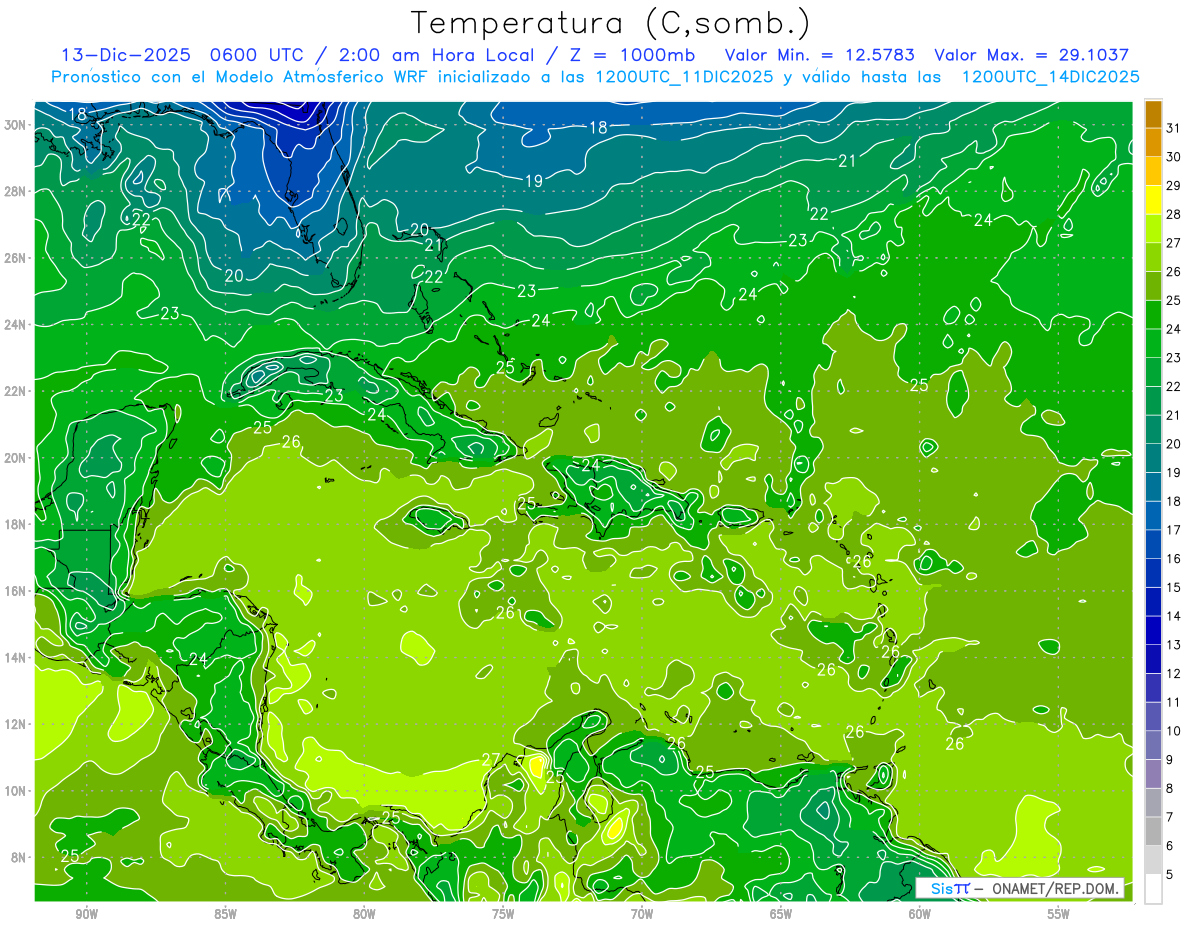This screenshot has width=1200, height=927.
Task: Click the "Valor Max. = 29.1037" readout
Action: click(x=1030, y=56)
